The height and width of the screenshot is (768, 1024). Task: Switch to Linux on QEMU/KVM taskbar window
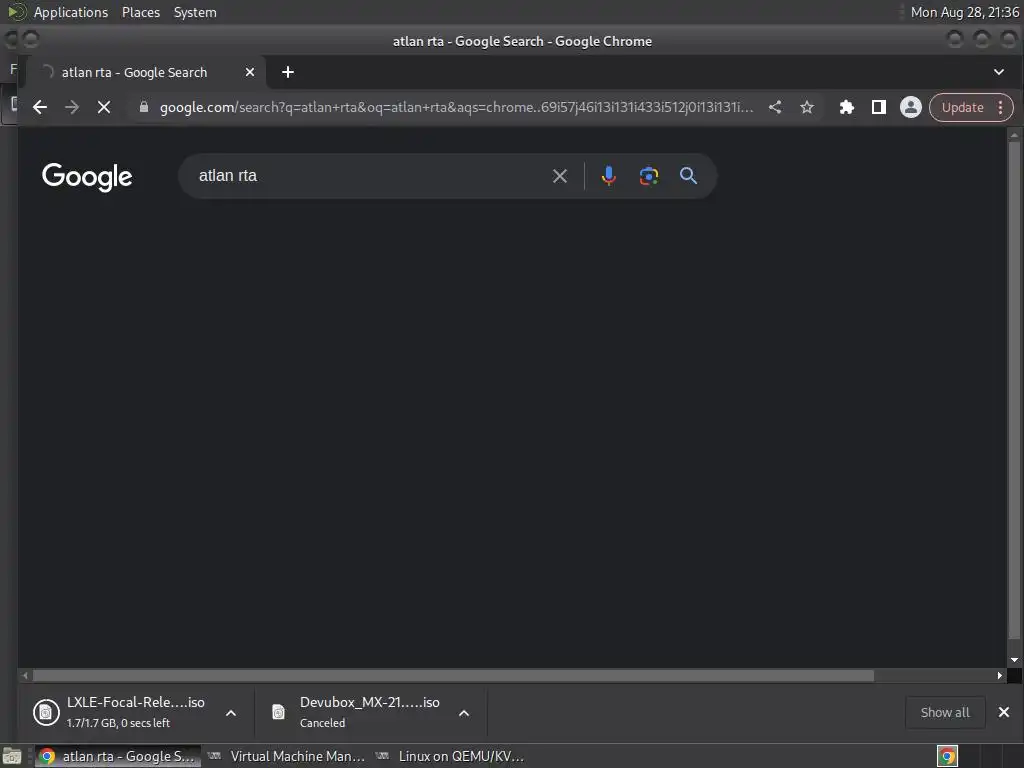451,756
